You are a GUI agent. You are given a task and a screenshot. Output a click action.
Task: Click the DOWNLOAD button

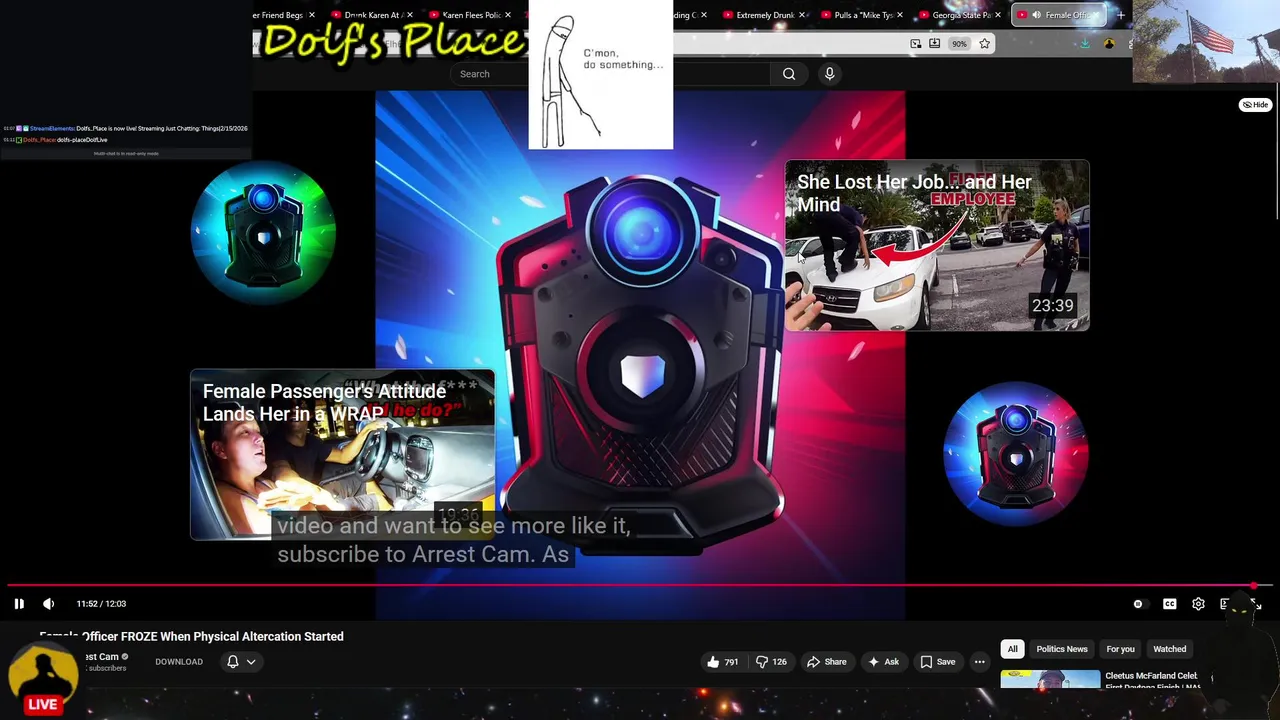(x=179, y=662)
